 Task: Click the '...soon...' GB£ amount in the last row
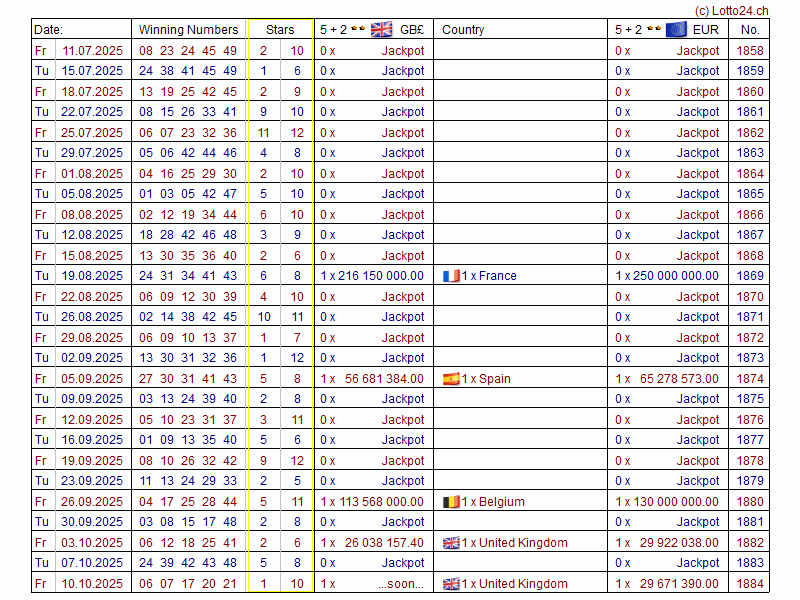pos(401,584)
